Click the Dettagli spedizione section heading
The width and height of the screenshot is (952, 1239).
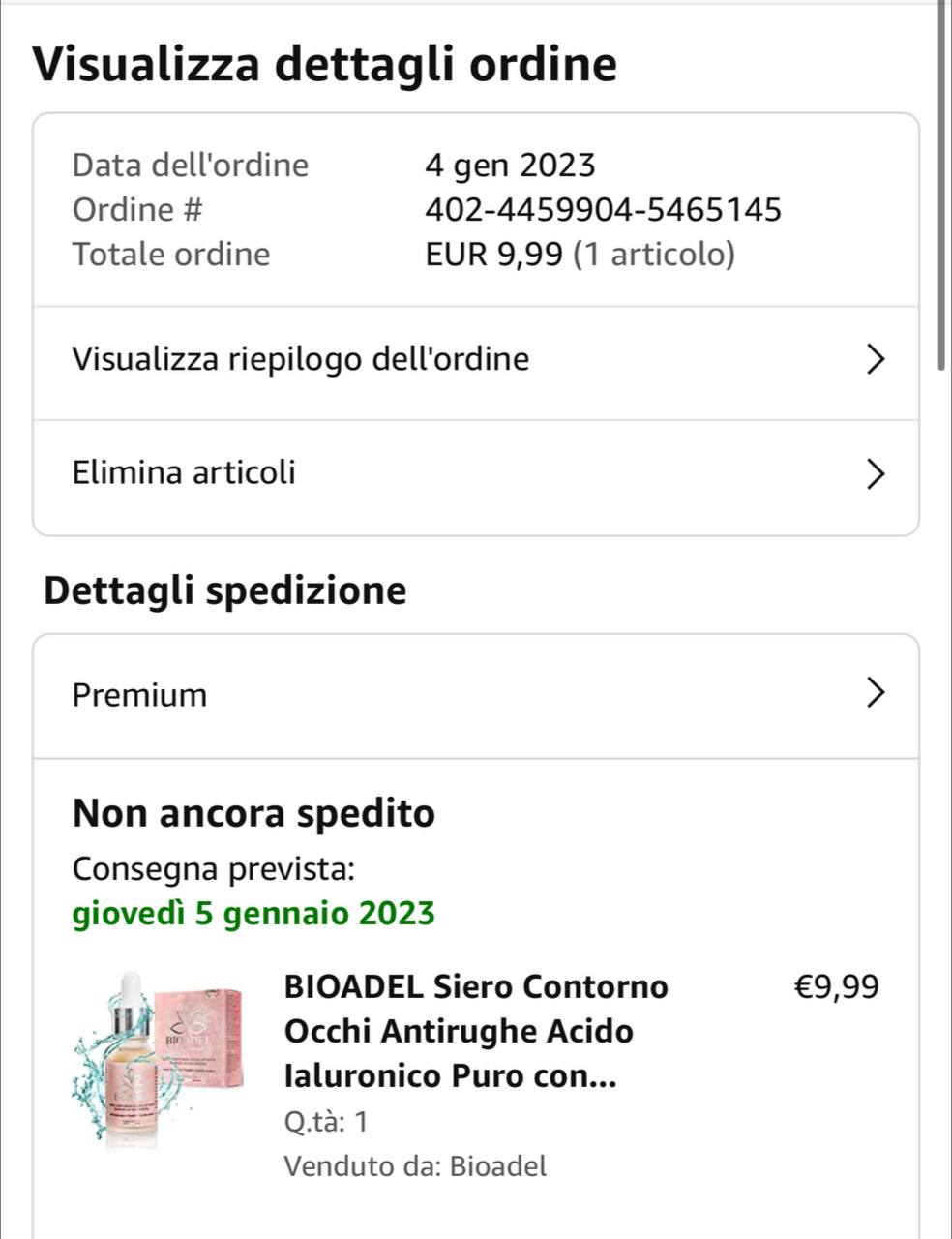pyautogui.click(x=225, y=590)
